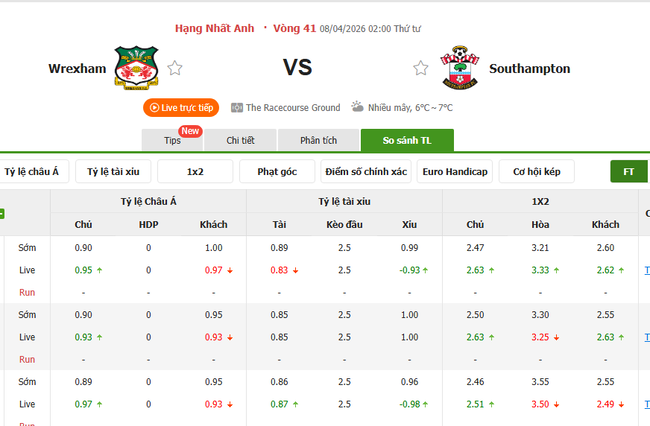Click the cloudy weather icon

(358, 107)
